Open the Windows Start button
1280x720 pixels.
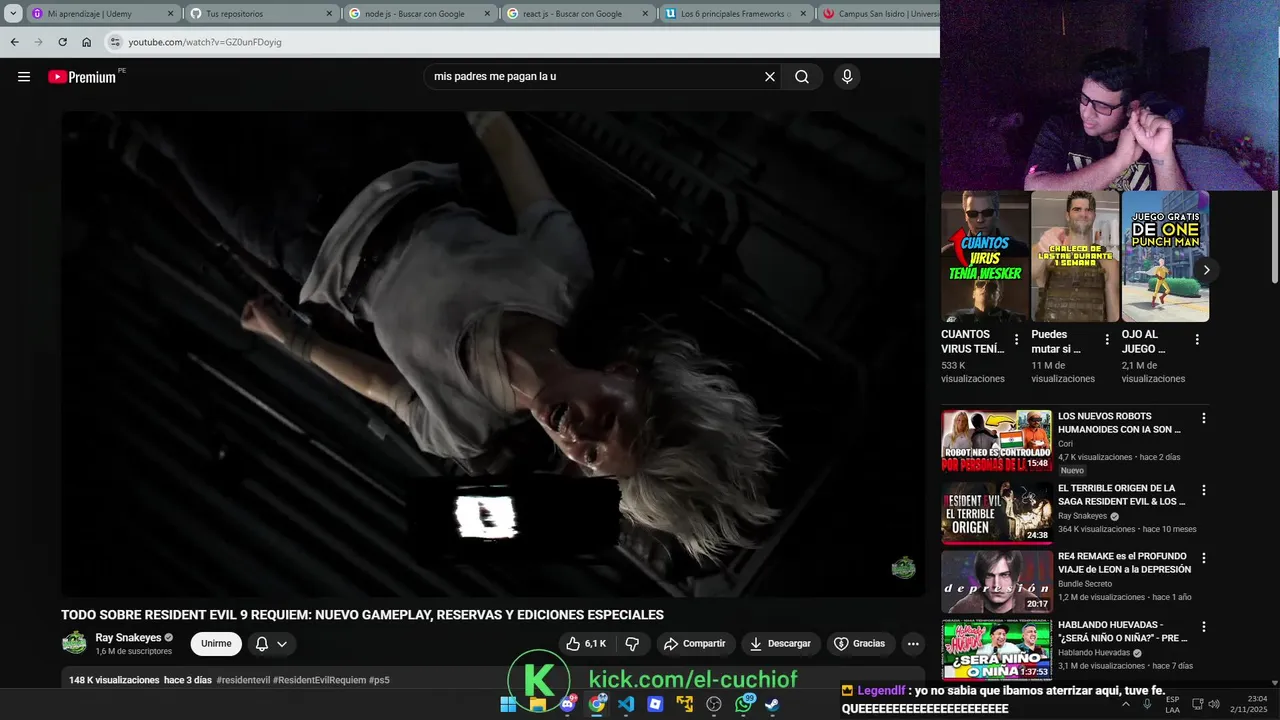click(x=508, y=704)
